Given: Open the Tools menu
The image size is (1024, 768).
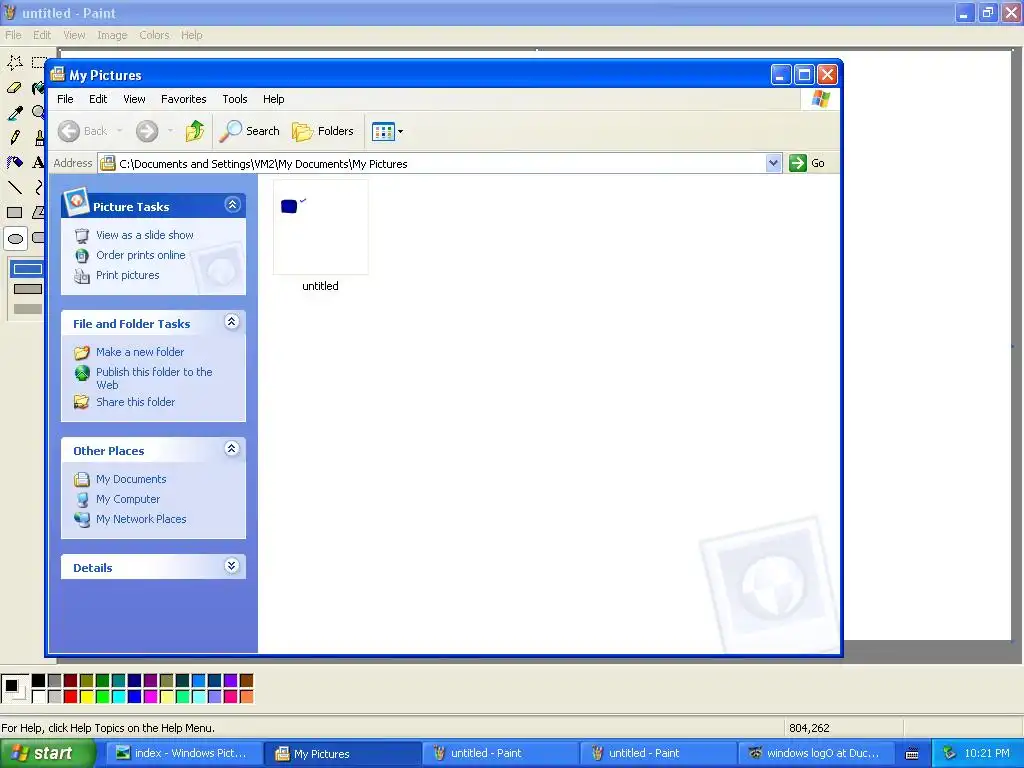Looking at the screenshot, I should [234, 99].
